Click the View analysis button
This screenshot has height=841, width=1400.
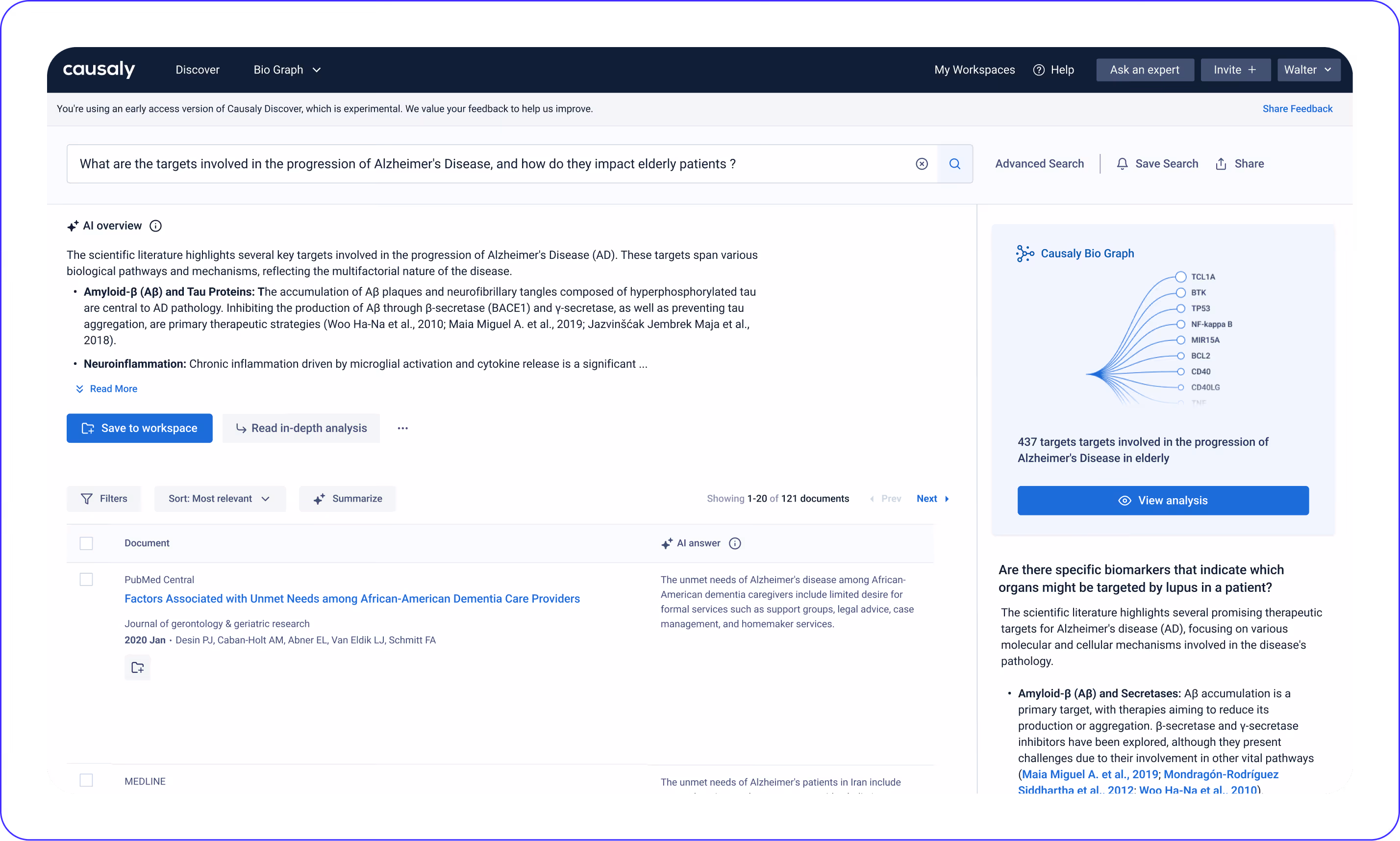click(x=1163, y=500)
